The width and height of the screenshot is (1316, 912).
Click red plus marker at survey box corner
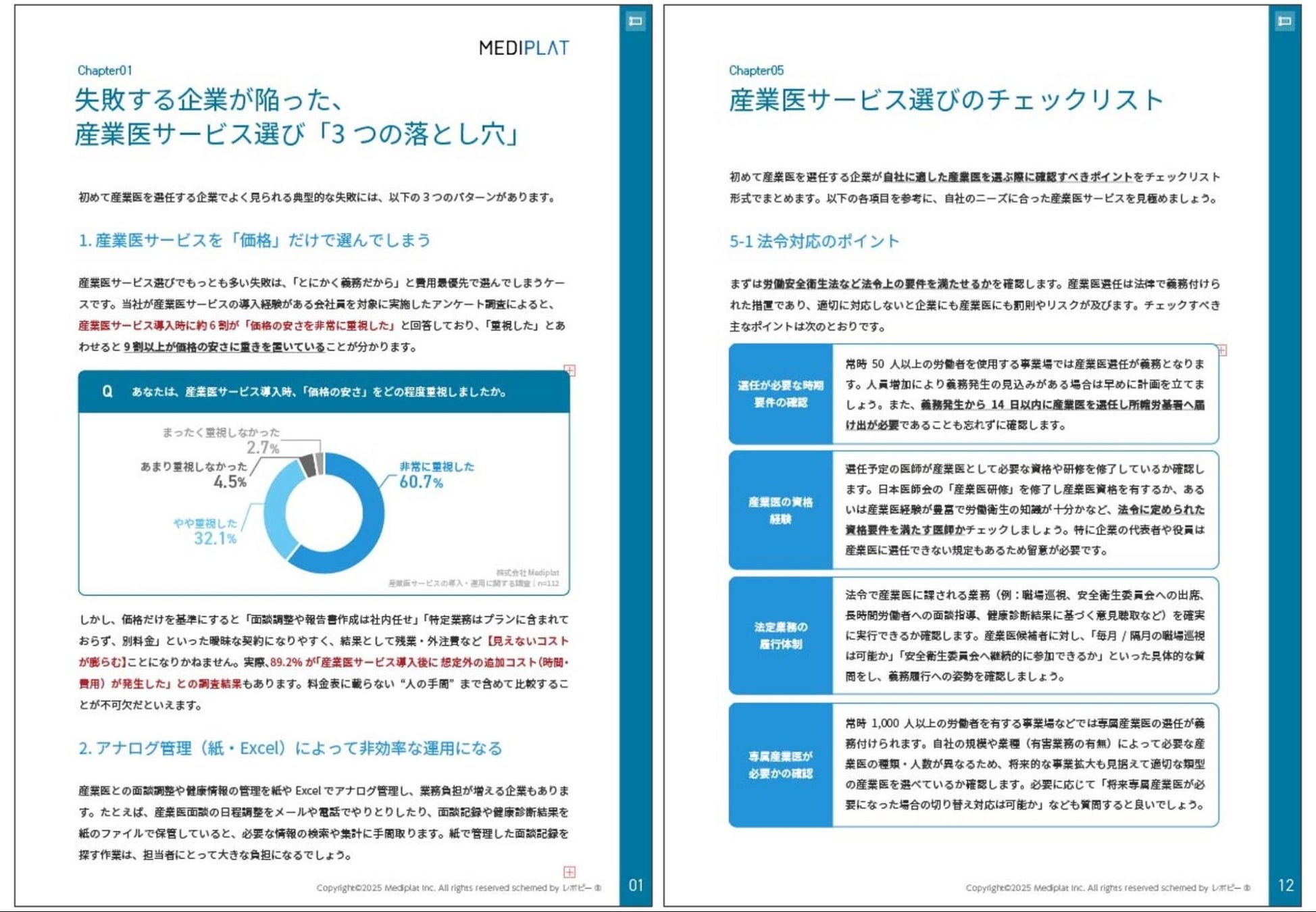point(570,370)
